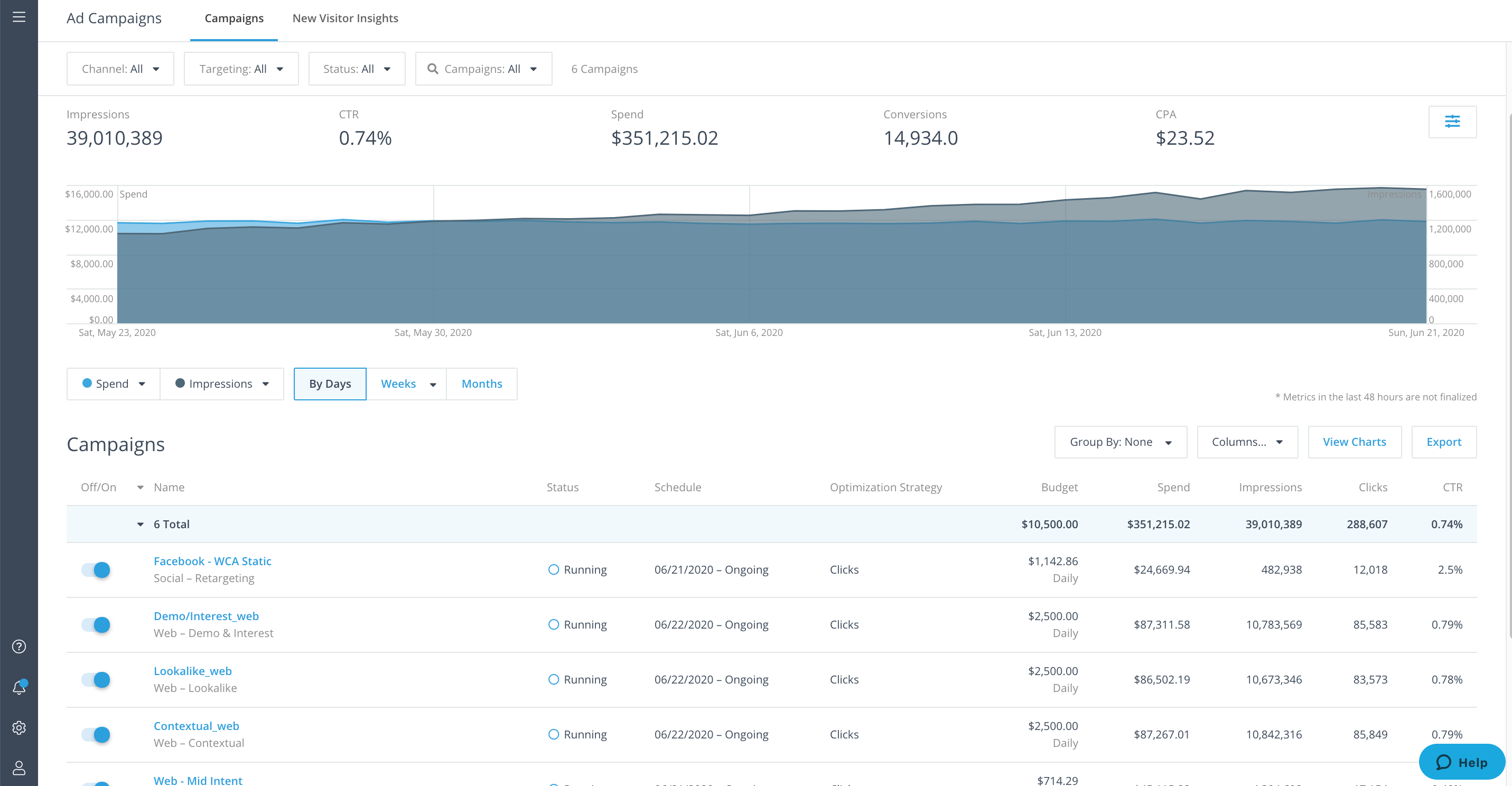Open the hamburger menu icon
The image size is (1512, 786).
pos(19,17)
